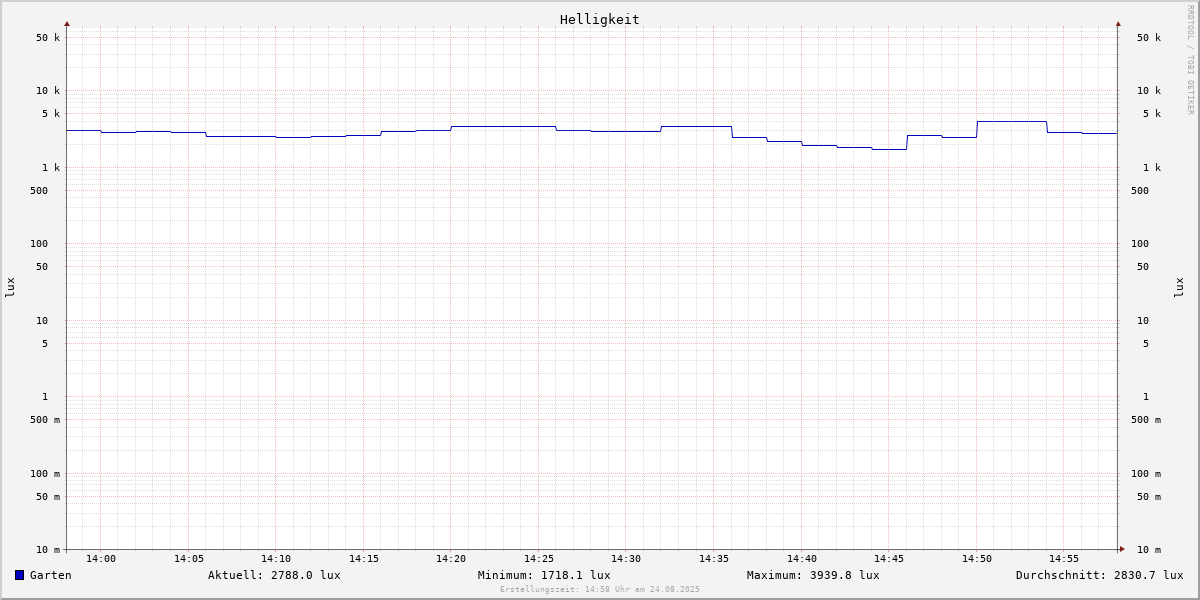
Task: Click the left axis 500 m label
Action: pos(45,420)
